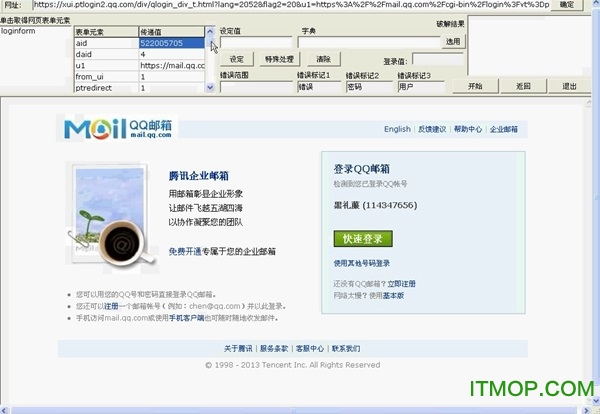Select loginform in the form list
Viewport: 600px width, 414px height.
click(x=18, y=31)
